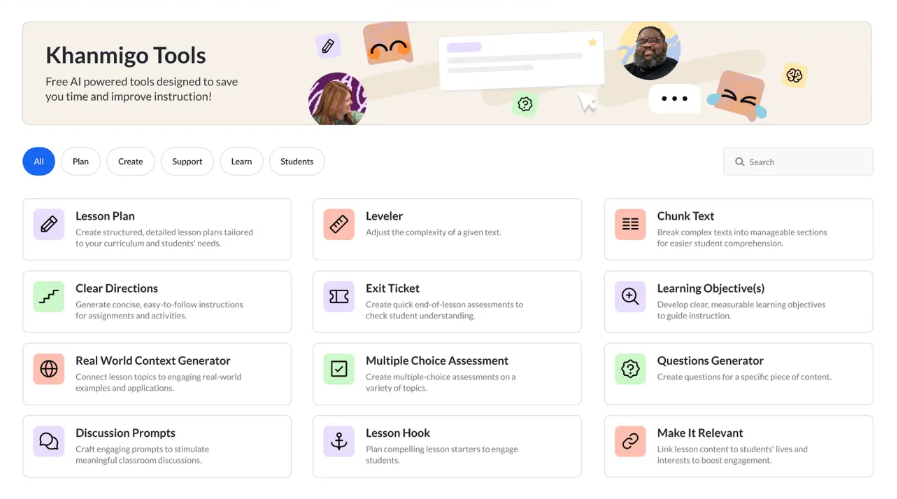Click the Discussion Prompts chat bubbles icon
This screenshot has width=897, height=499.
[49, 441]
